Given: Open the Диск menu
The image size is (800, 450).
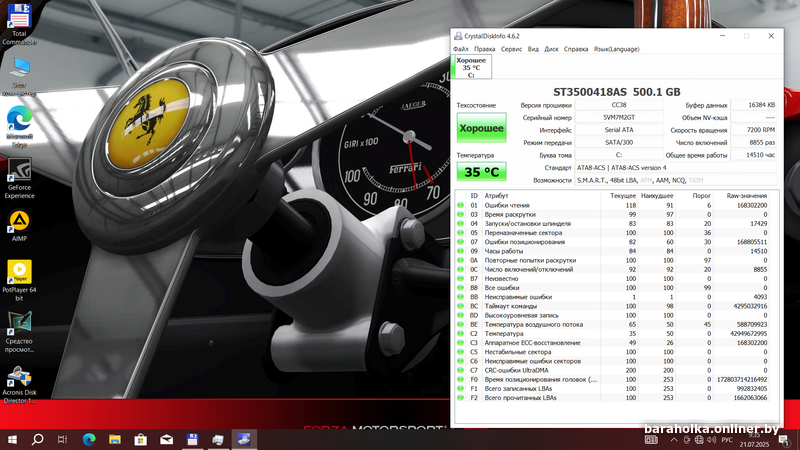Looking at the screenshot, I should click(551, 48).
